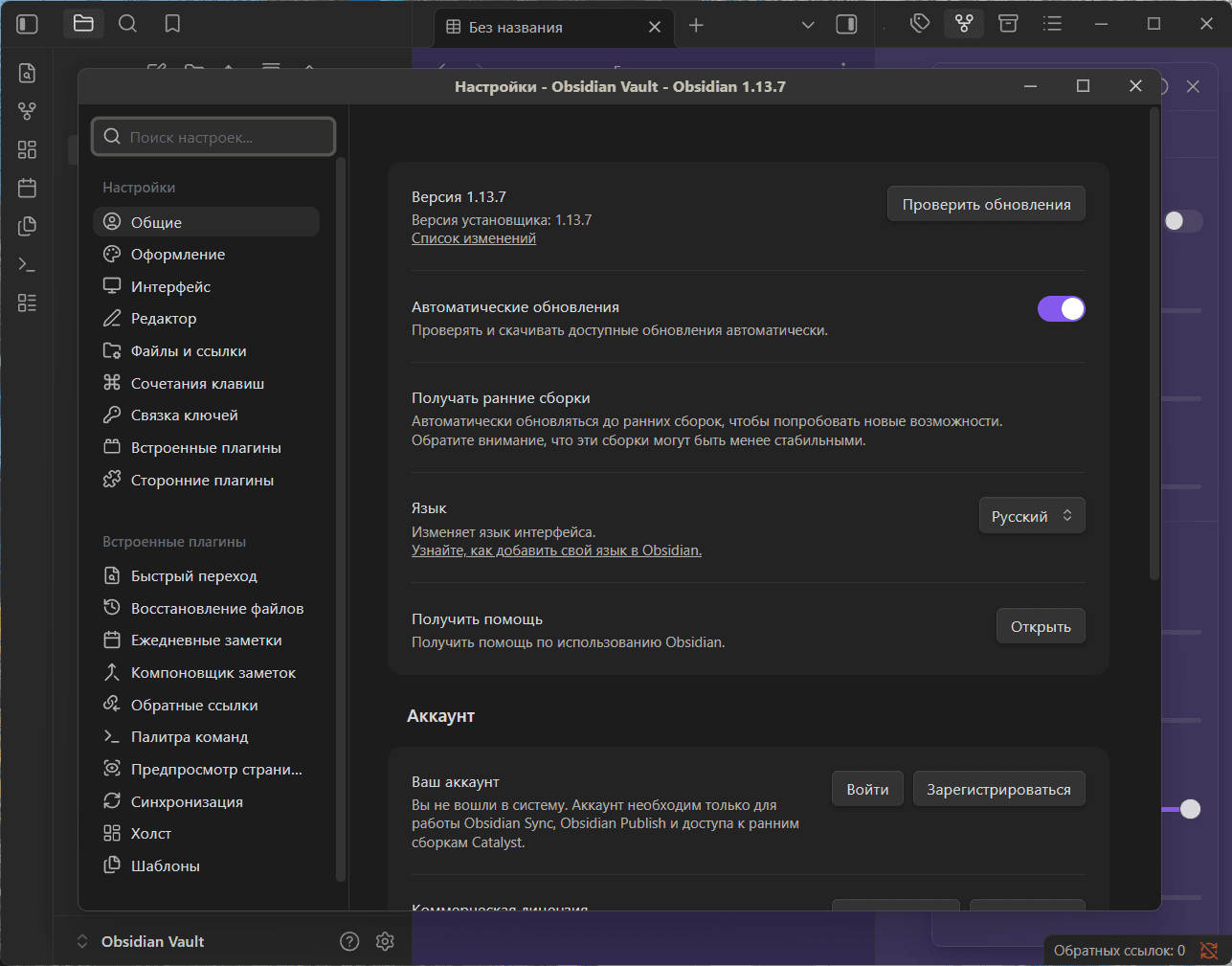The height and width of the screenshot is (966, 1232).
Task: Click Обратных ссылок: 0 in status bar
Action: click(1119, 951)
